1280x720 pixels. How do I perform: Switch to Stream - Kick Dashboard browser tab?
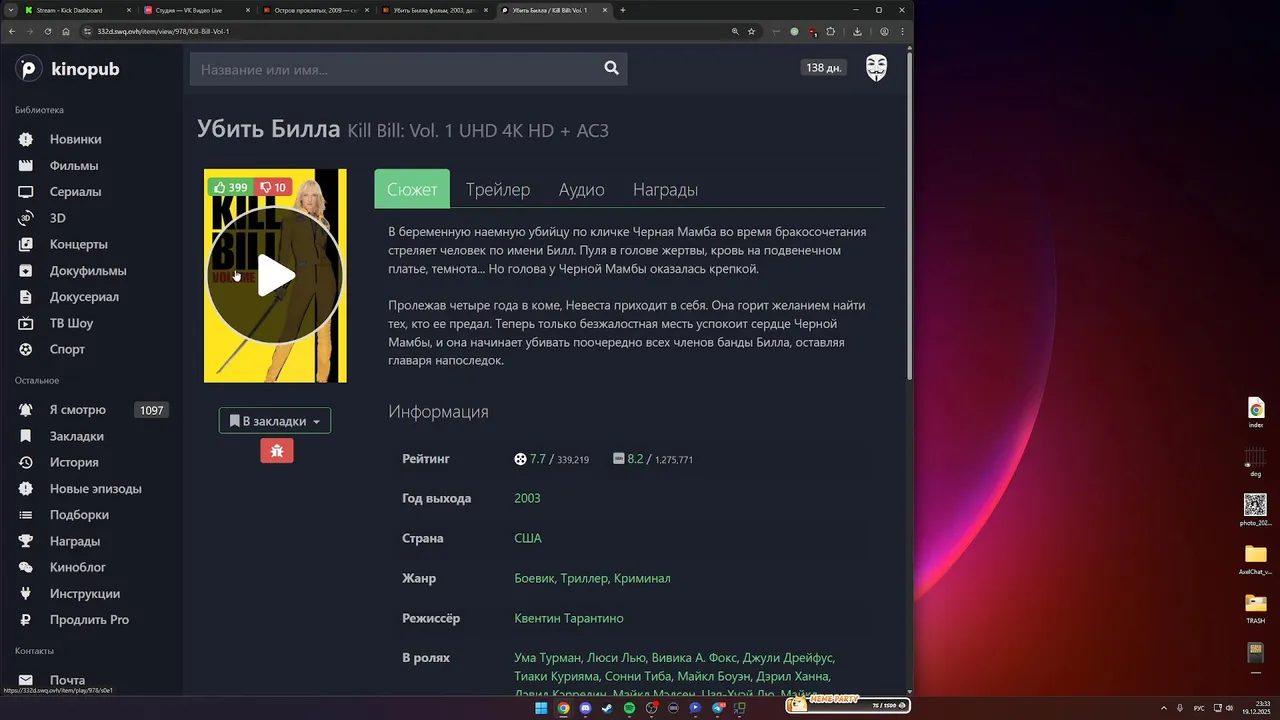click(76, 10)
